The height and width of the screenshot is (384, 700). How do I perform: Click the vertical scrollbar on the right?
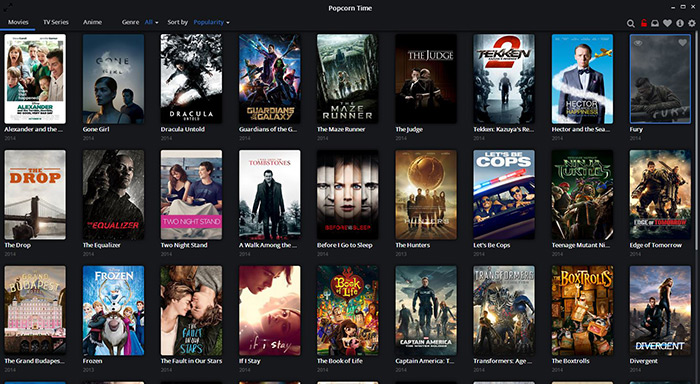[696, 140]
